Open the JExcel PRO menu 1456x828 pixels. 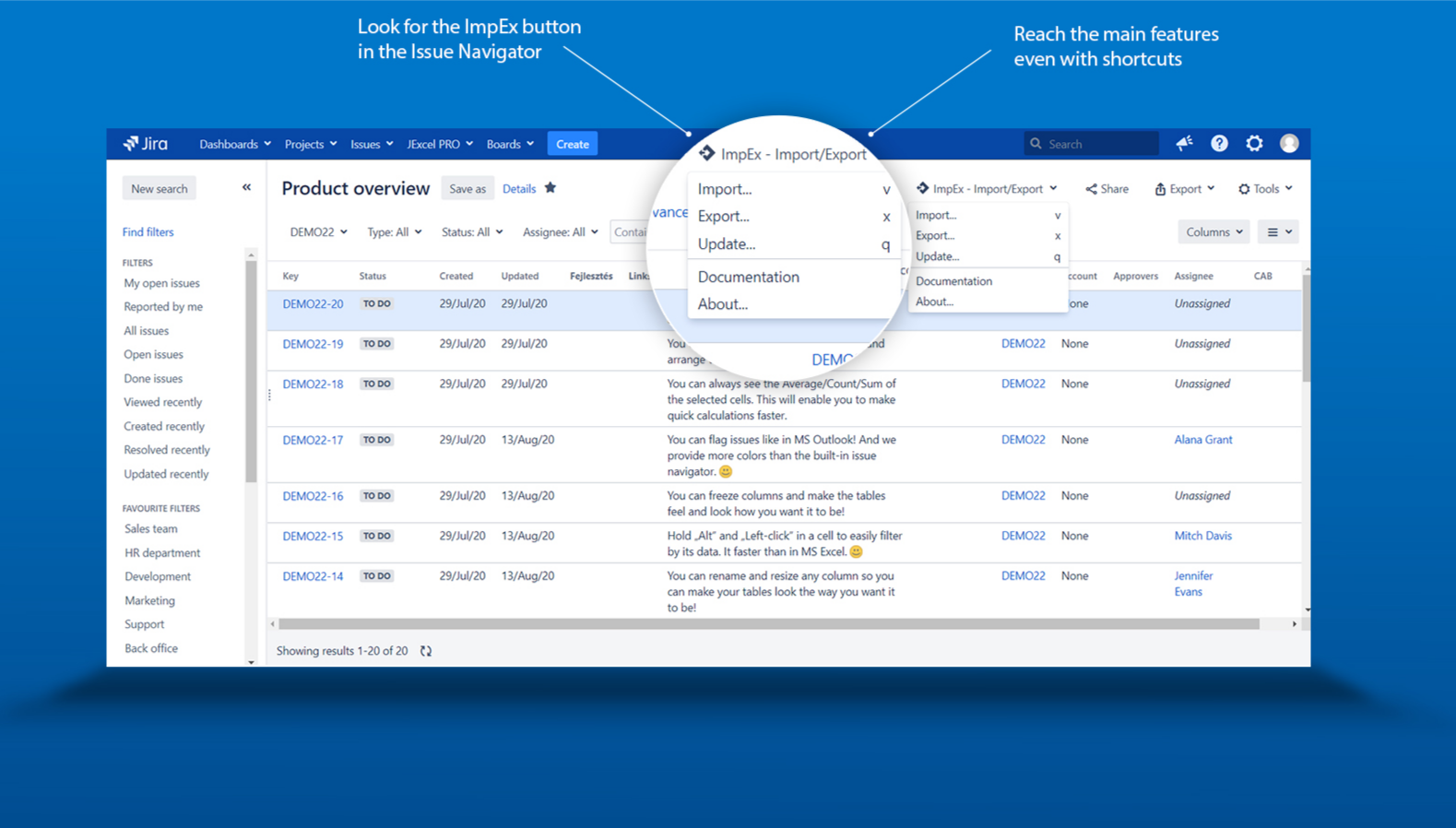pyautogui.click(x=440, y=144)
